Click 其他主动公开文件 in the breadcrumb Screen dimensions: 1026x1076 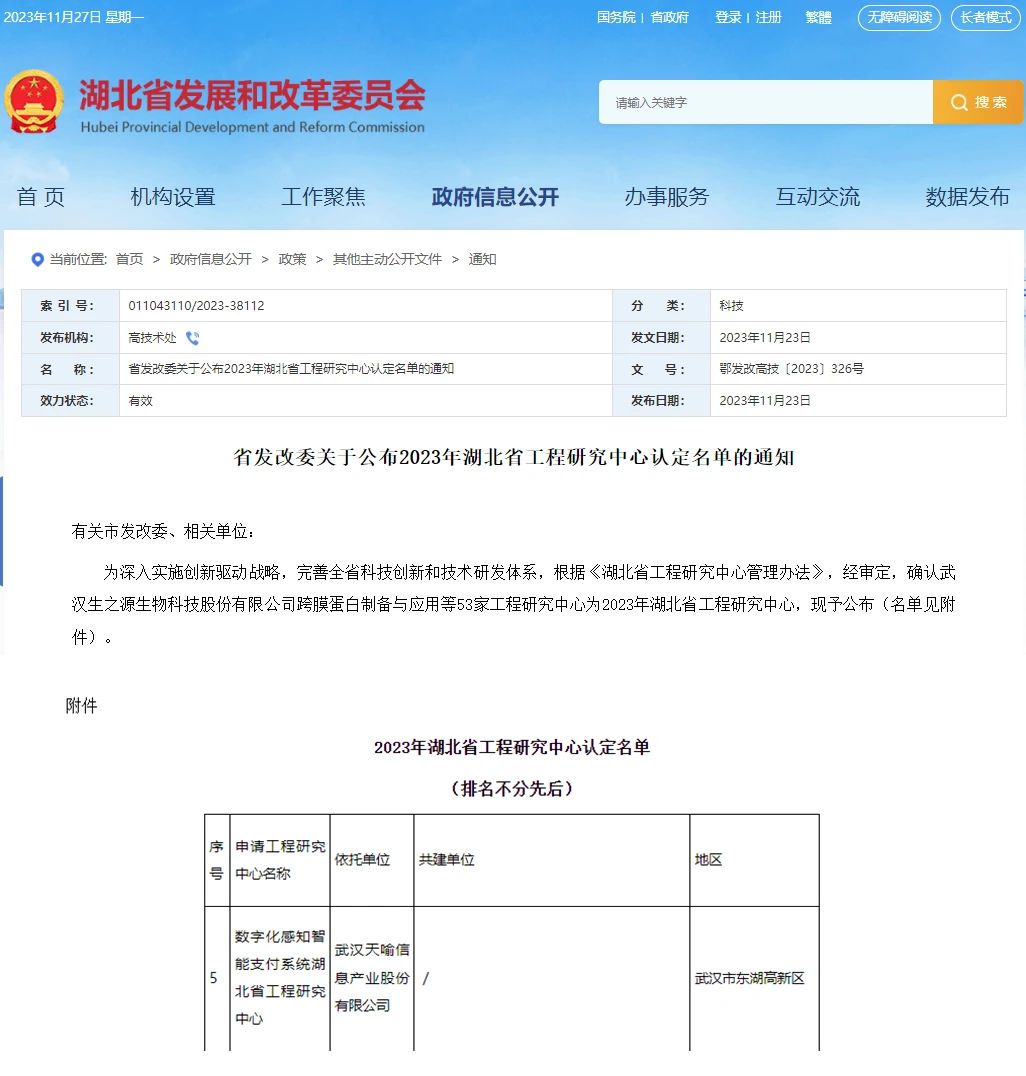(387, 259)
